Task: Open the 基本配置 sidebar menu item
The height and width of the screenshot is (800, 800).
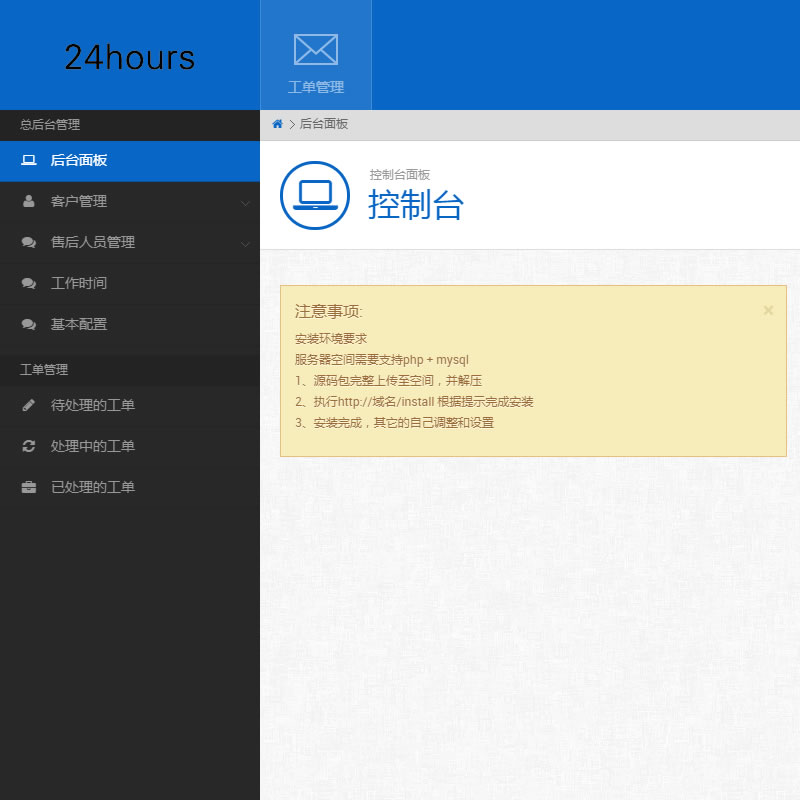Action: [x=80, y=324]
